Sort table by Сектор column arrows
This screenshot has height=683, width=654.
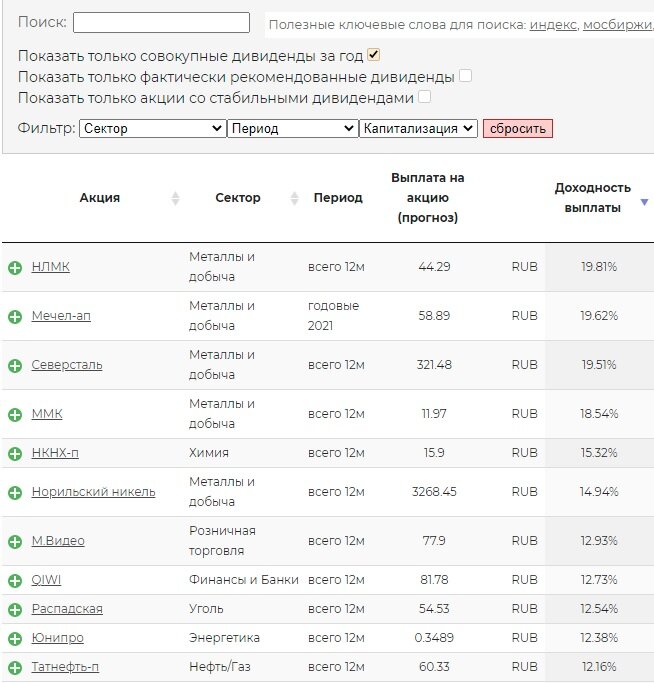[x=295, y=198]
